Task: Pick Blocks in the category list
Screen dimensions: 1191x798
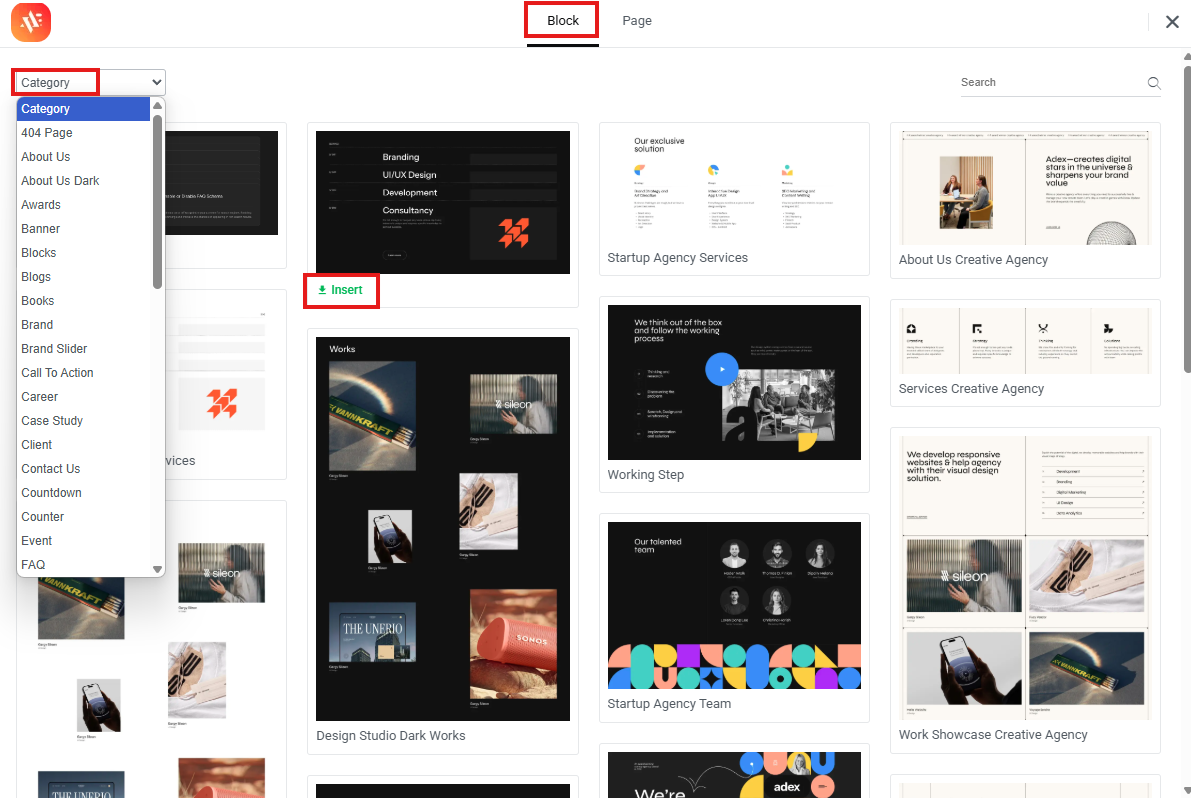Action: pyautogui.click(x=84, y=253)
